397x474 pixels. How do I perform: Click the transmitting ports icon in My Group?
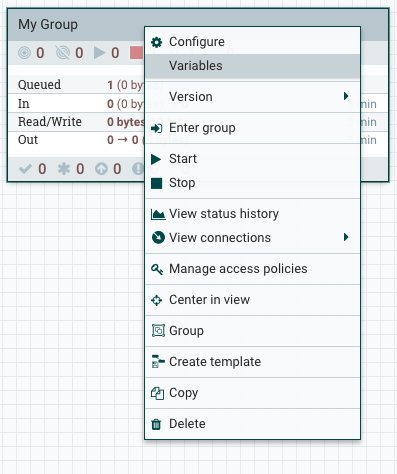coord(24,53)
